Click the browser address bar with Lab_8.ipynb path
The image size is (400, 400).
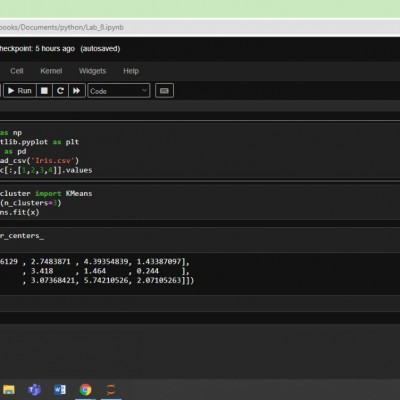[x=200, y=27]
